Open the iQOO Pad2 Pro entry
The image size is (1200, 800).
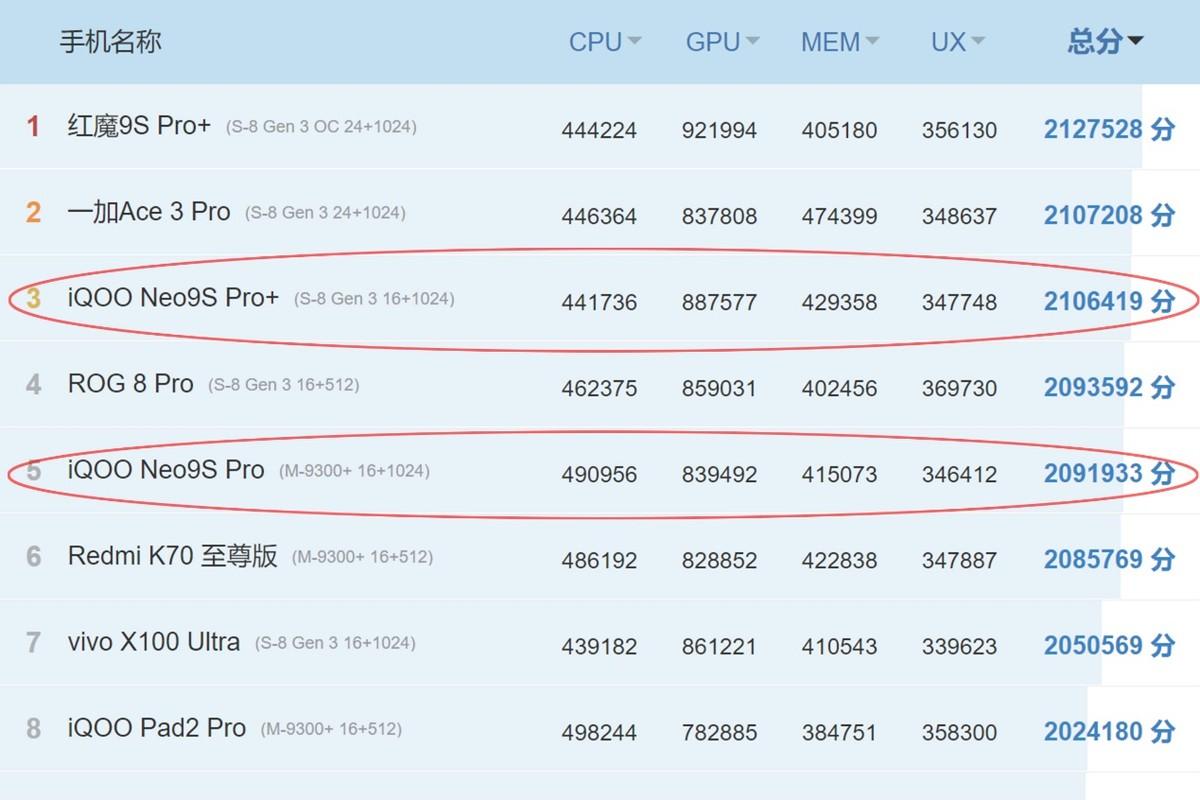[156, 728]
